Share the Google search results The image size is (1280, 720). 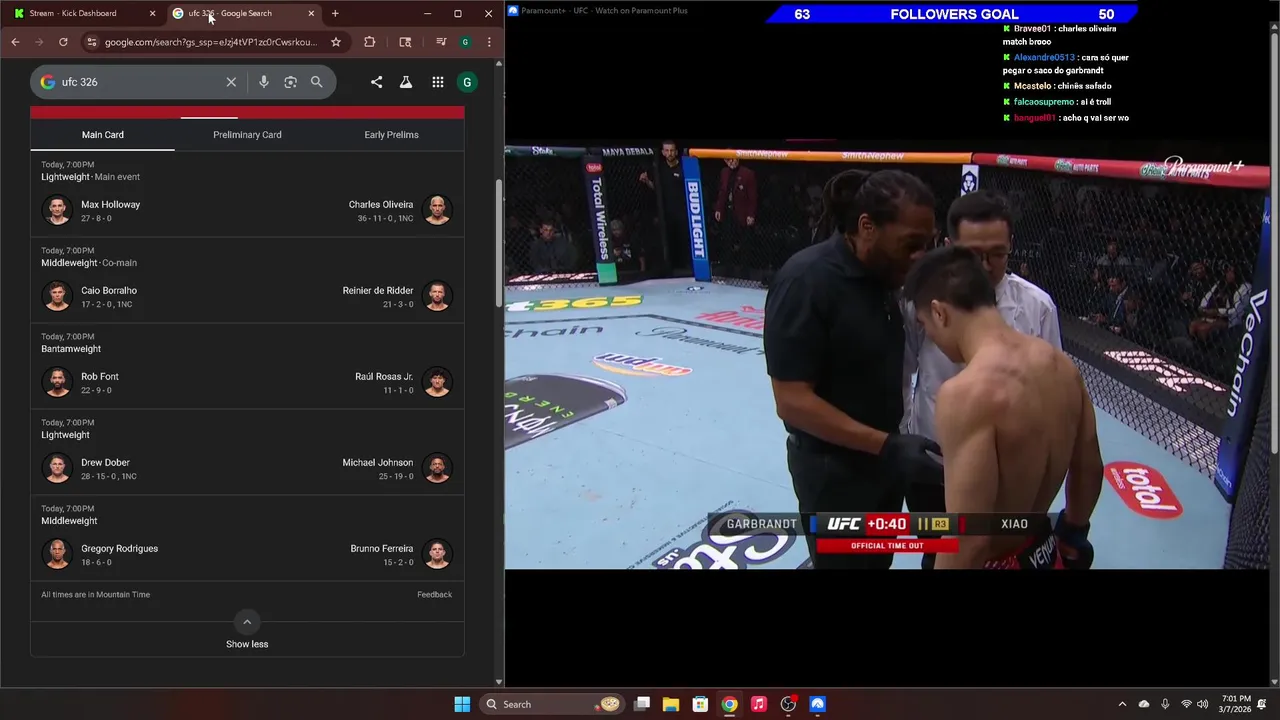tap(376, 82)
